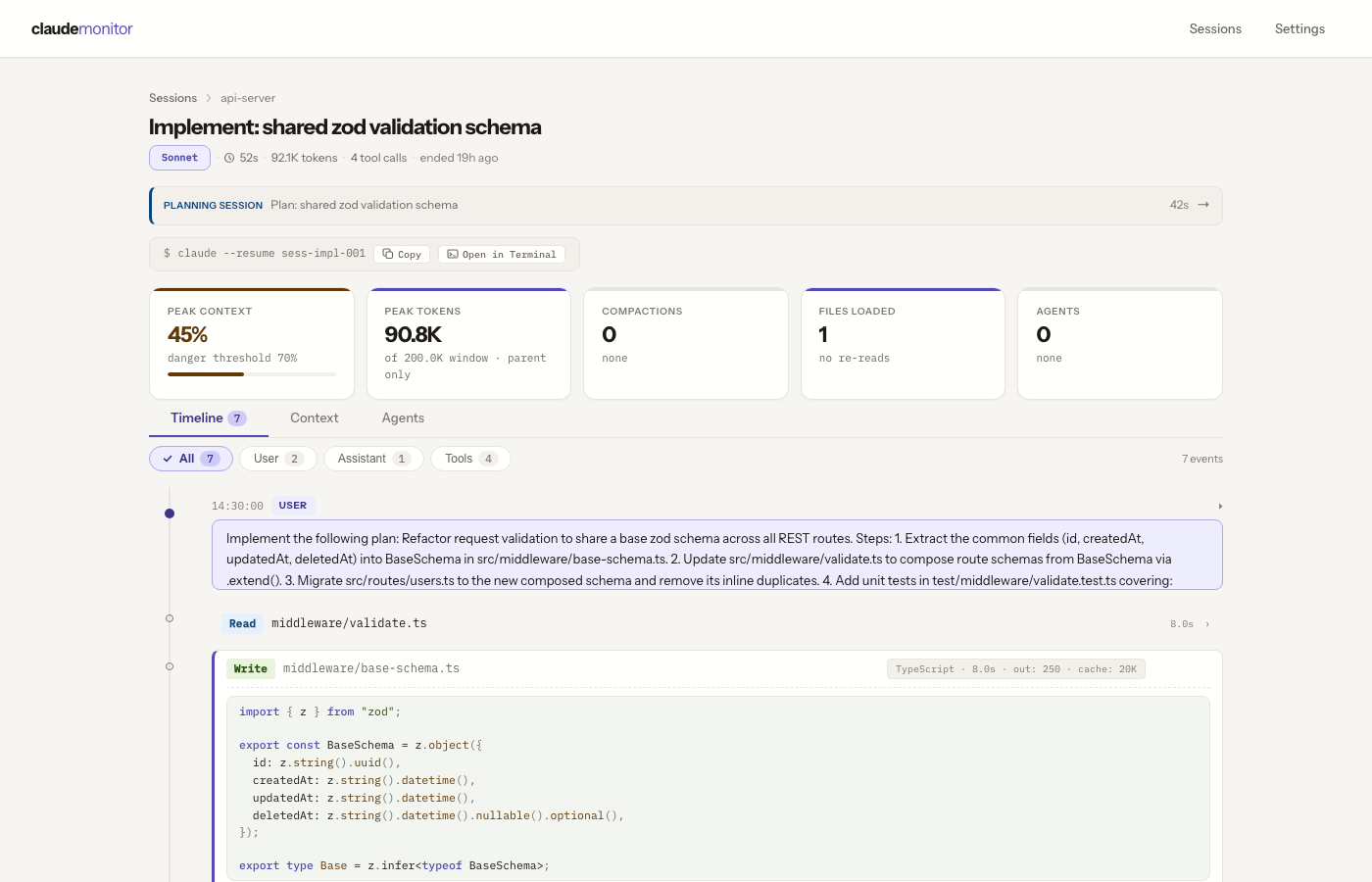
Task: Click the BaseSchema code block
Action: pos(718,789)
